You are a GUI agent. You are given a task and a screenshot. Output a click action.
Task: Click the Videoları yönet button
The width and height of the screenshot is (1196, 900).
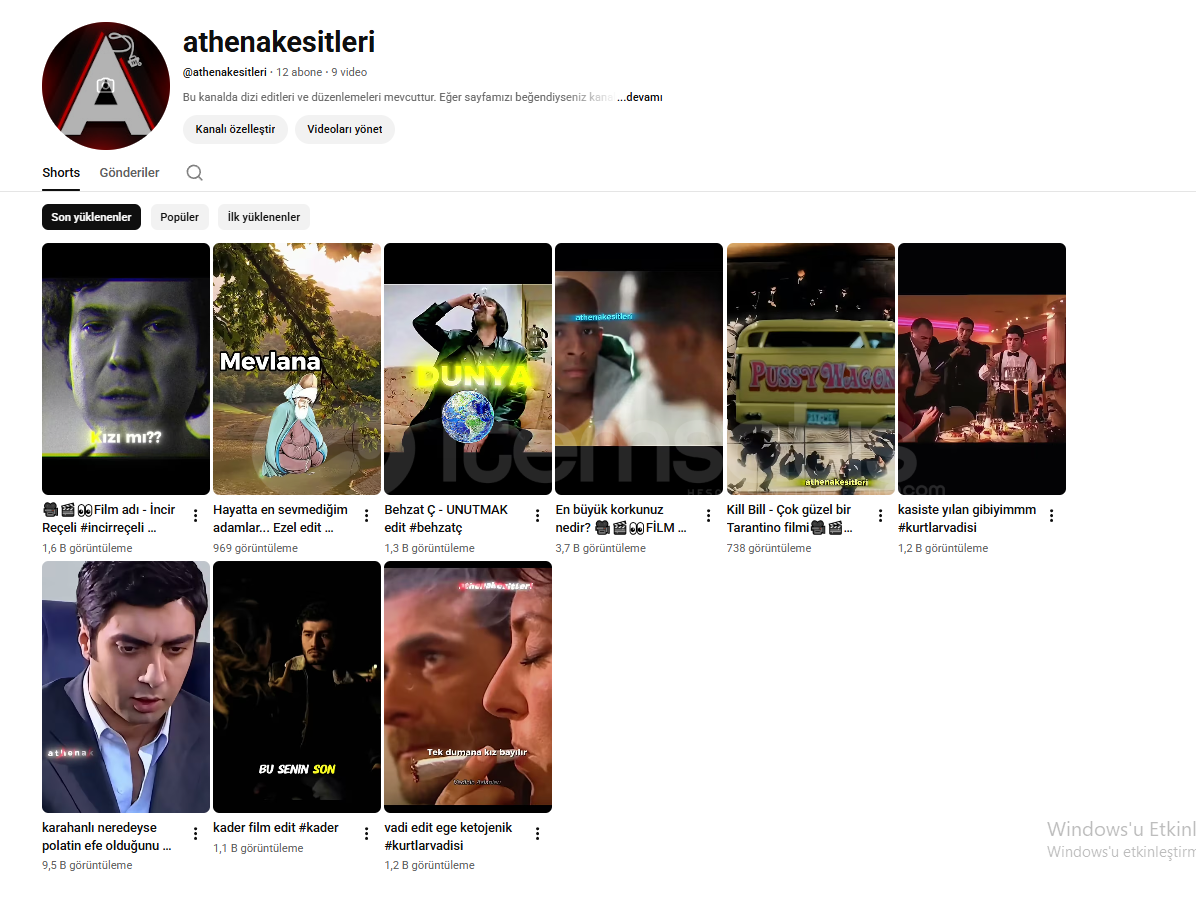click(x=345, y=129)
